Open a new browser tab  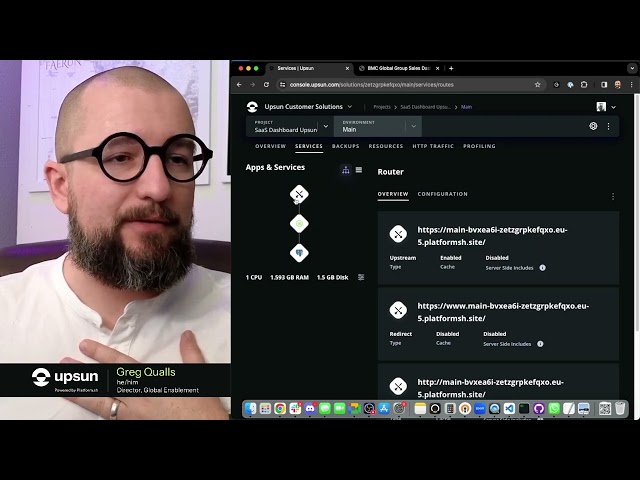451,68
